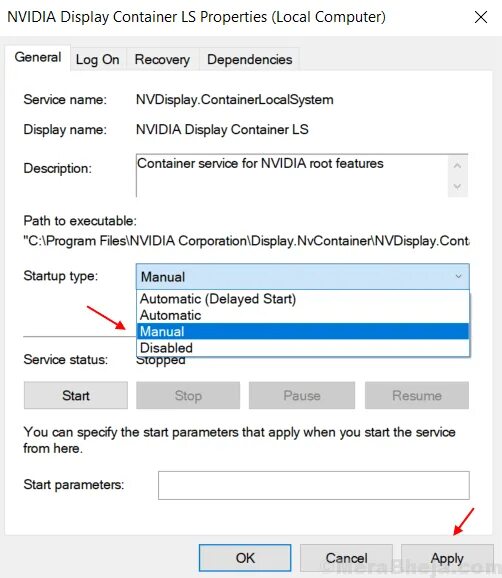Close the NVIDIA Display Container LS Properties dialog

pos(481,17)
